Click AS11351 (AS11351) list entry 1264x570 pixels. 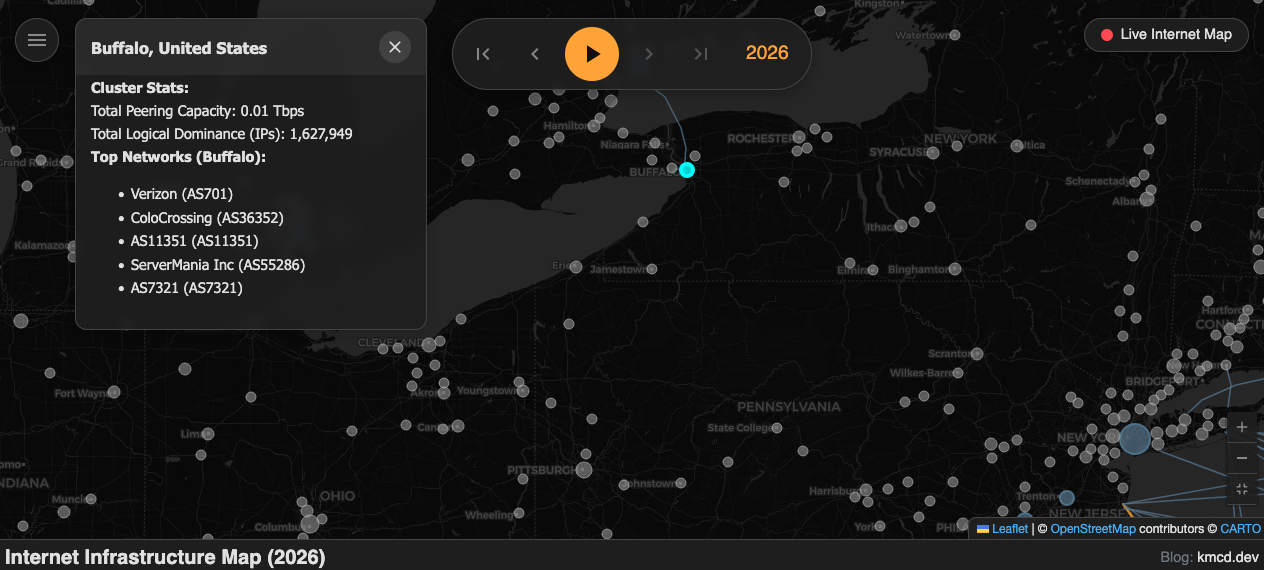pyautogui.click(x=194, y=241)
